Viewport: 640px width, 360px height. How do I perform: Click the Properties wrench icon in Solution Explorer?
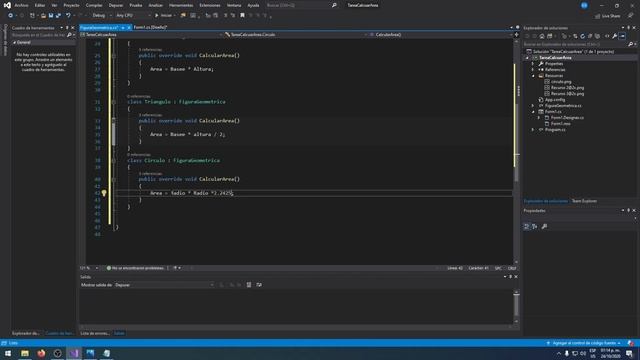[615, 36]
